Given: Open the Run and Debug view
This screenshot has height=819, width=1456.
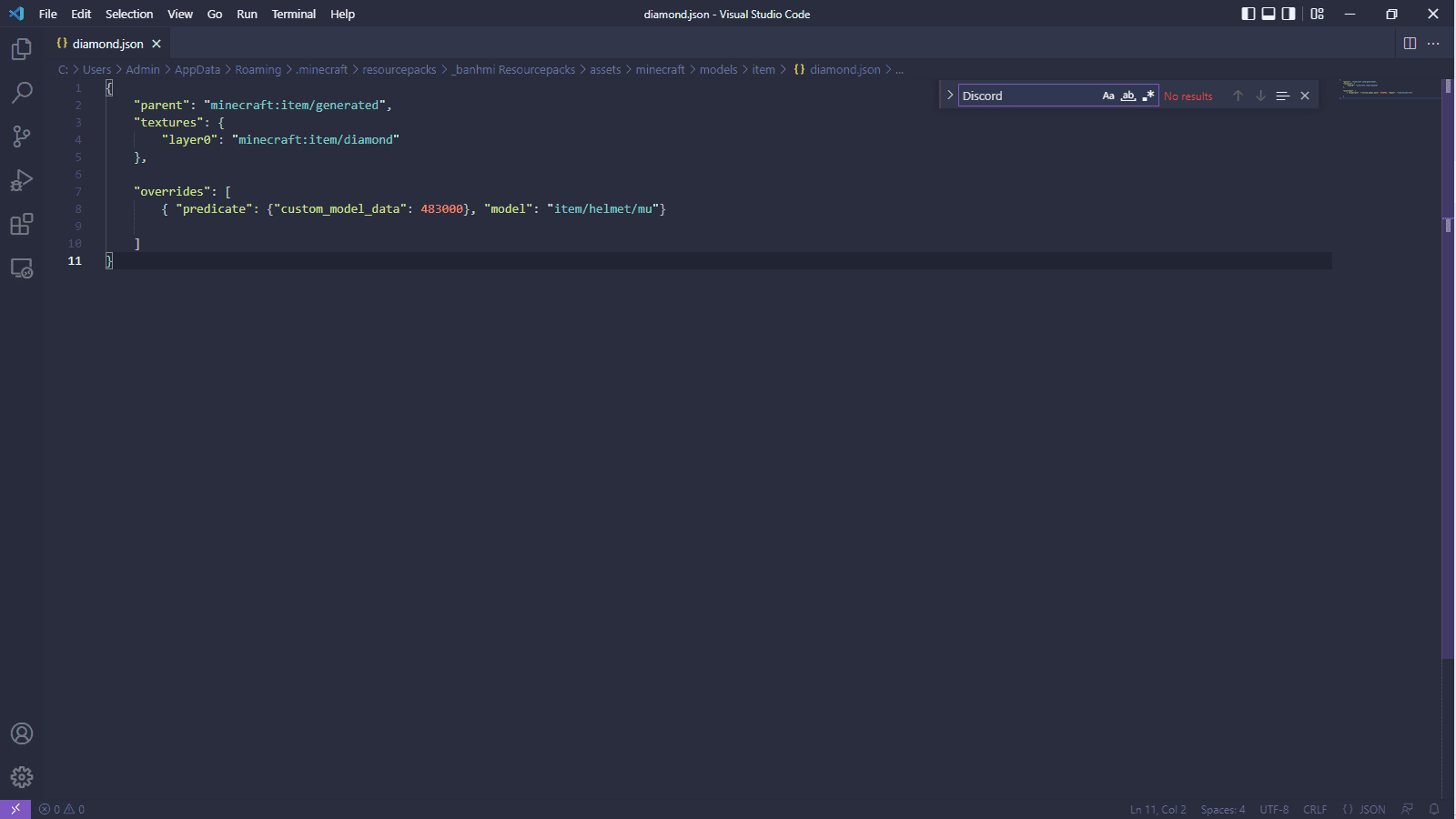Looking at the screenshot, I should coord(22,180).
